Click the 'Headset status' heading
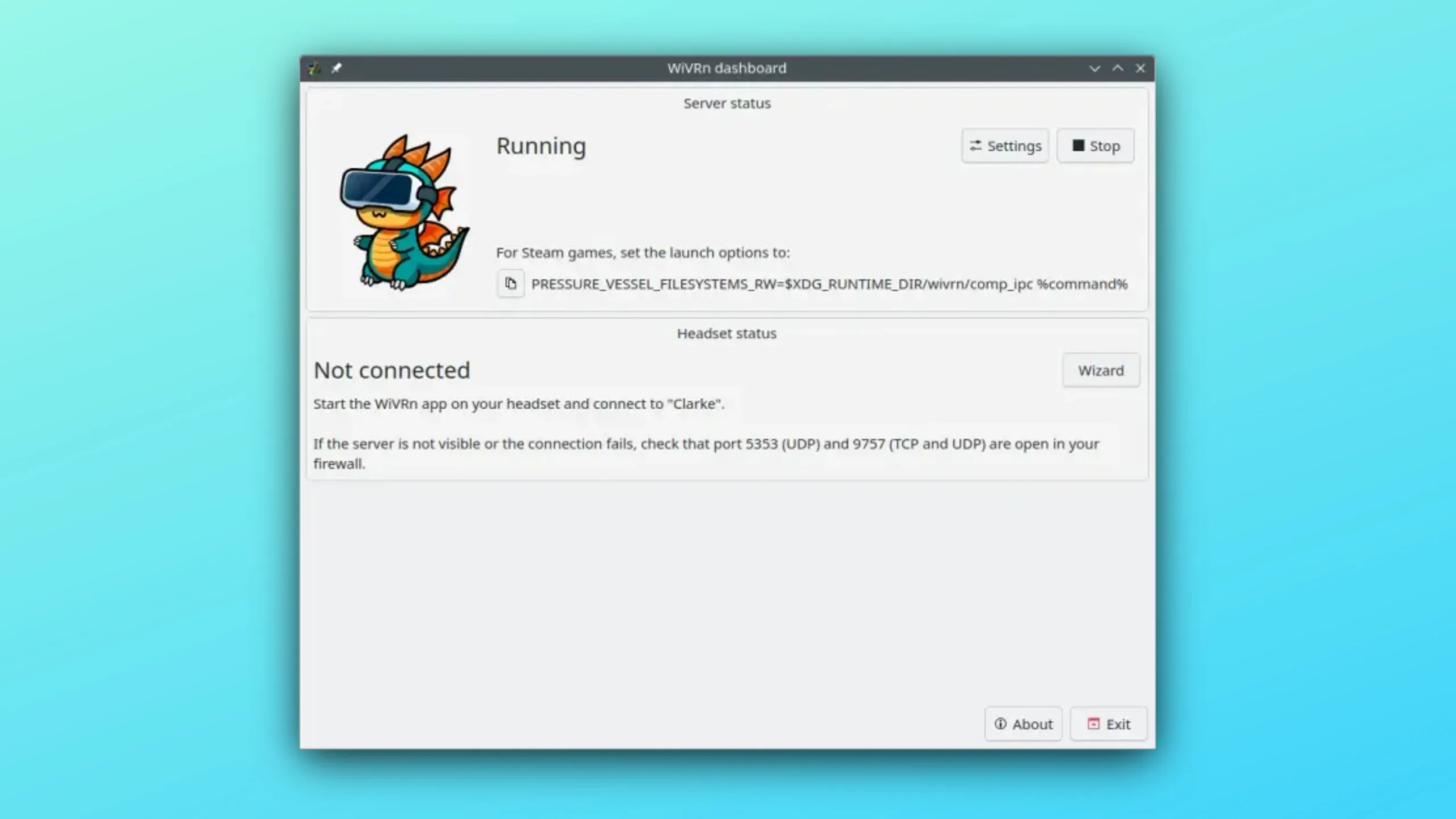 (726, 333)
